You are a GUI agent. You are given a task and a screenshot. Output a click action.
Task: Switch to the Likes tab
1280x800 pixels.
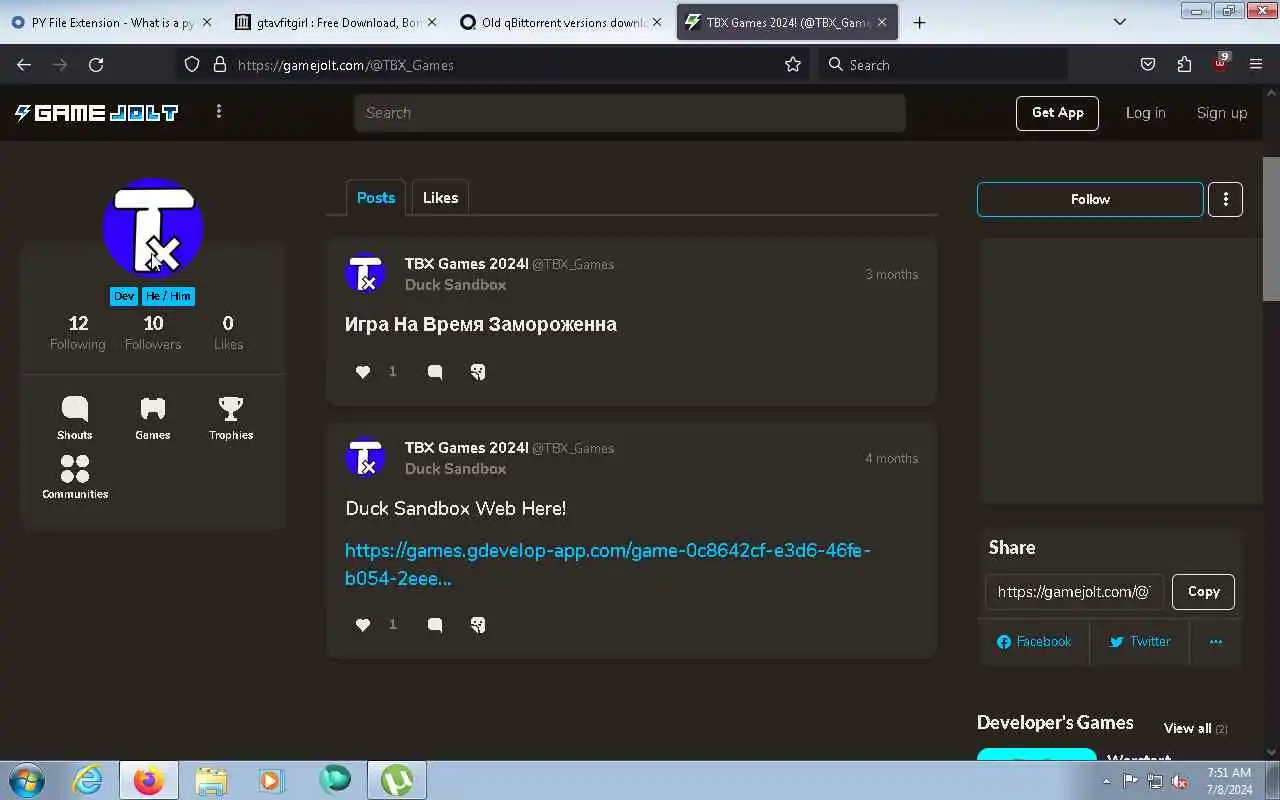[440, 198]
